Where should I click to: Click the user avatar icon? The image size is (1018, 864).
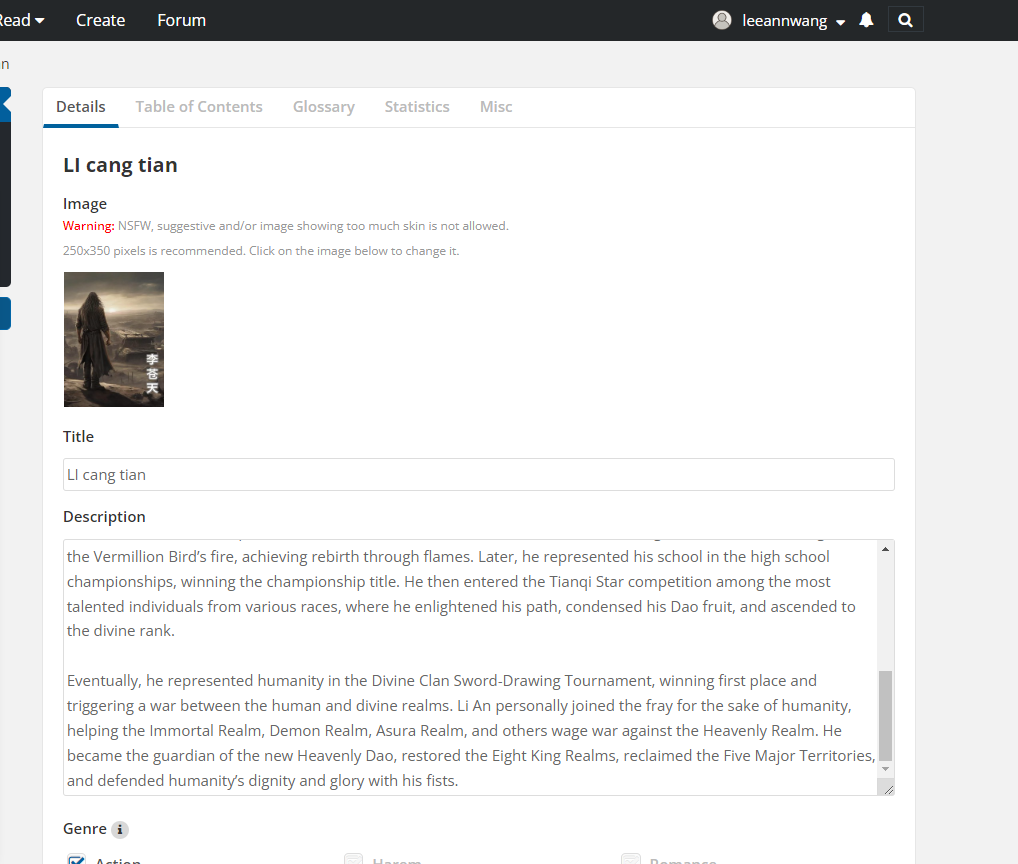[x=722, y=20]
